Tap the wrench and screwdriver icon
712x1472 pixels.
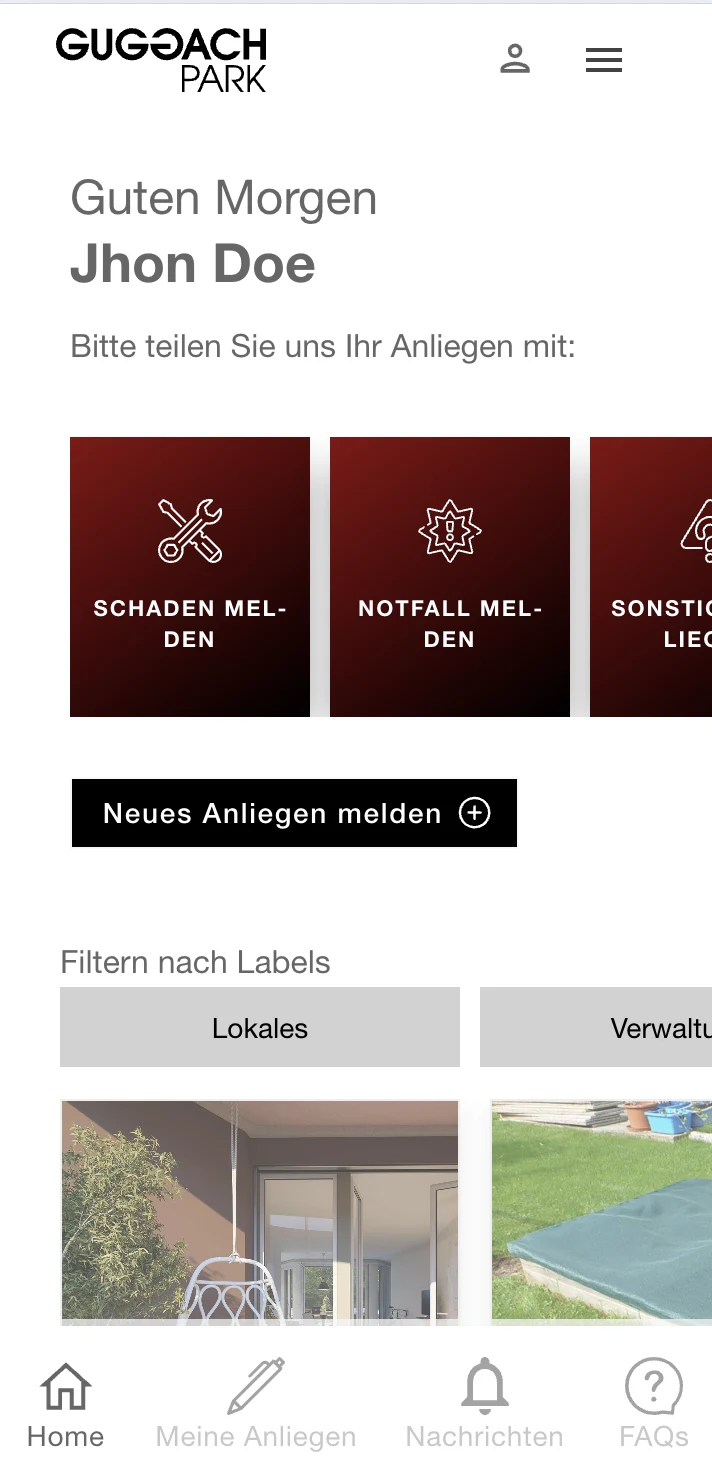pyautogui.click(x=190, y=530)
